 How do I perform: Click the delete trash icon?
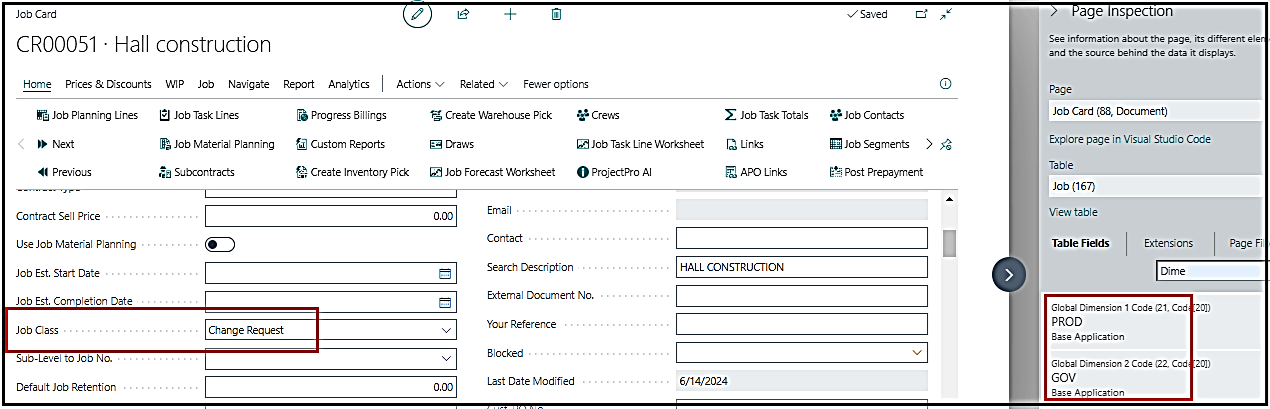coord(557,14)
